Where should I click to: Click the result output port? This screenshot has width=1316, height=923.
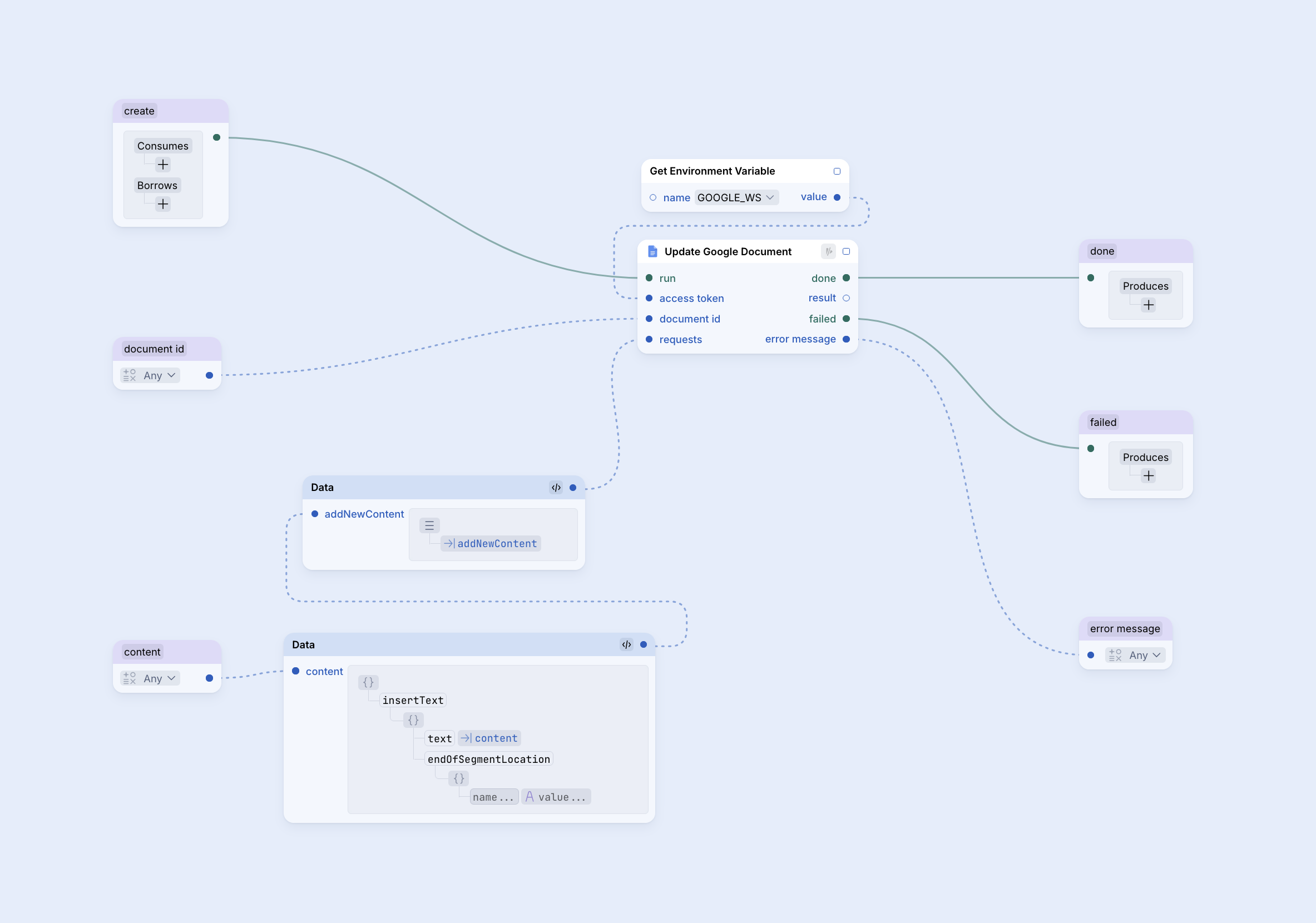(846, 298)
